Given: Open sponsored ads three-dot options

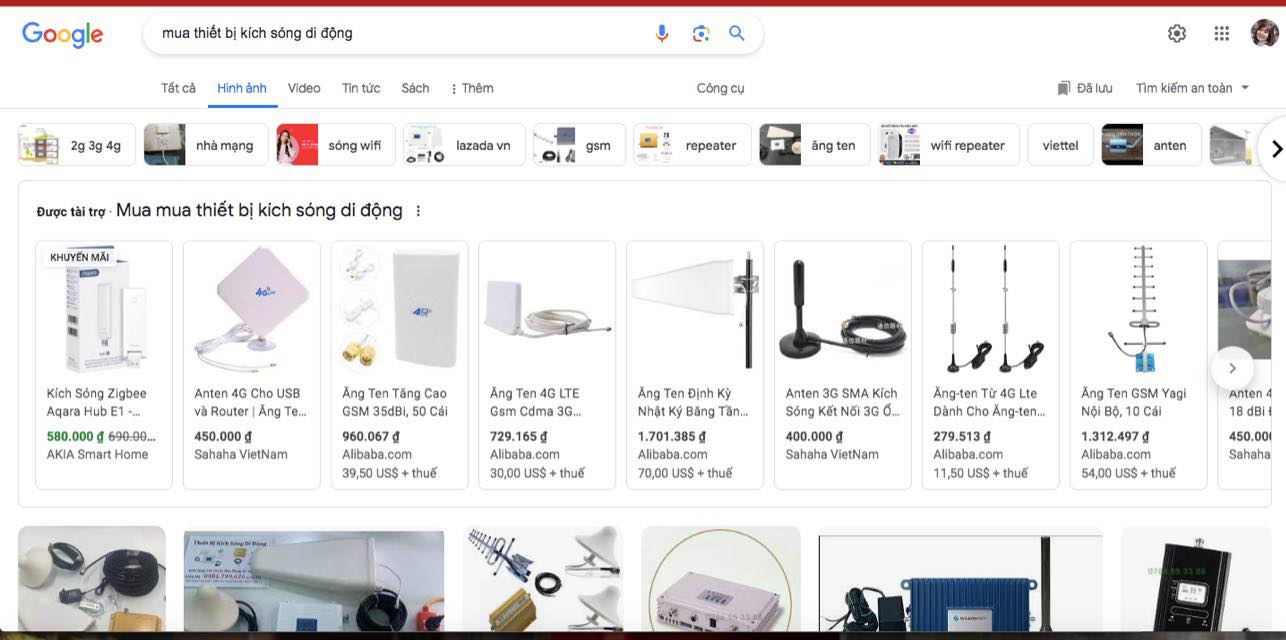Looking at the screenshot, I should (418, 211).
